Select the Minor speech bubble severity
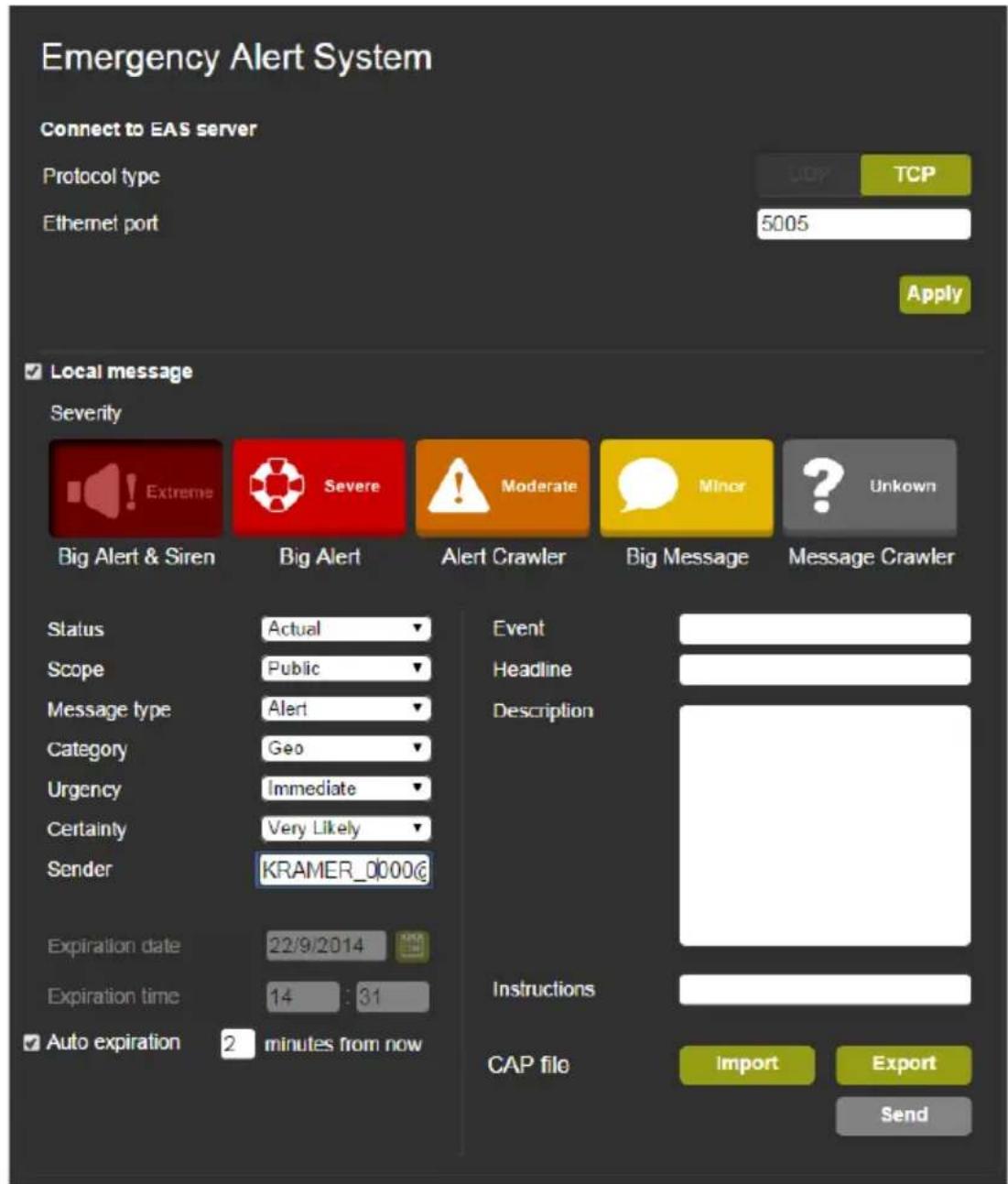Image resolution: width=1008 pixels, height=1184 pixels. 687,487
